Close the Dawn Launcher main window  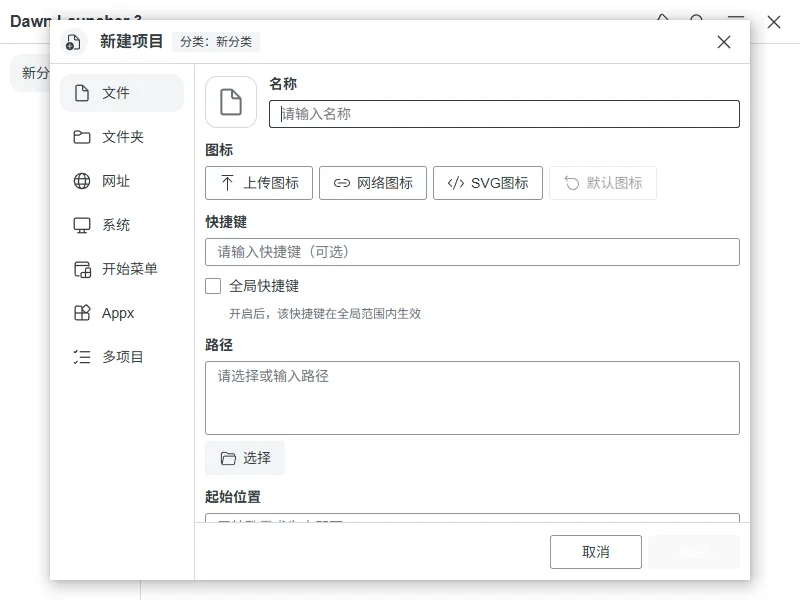pos(774,22)
